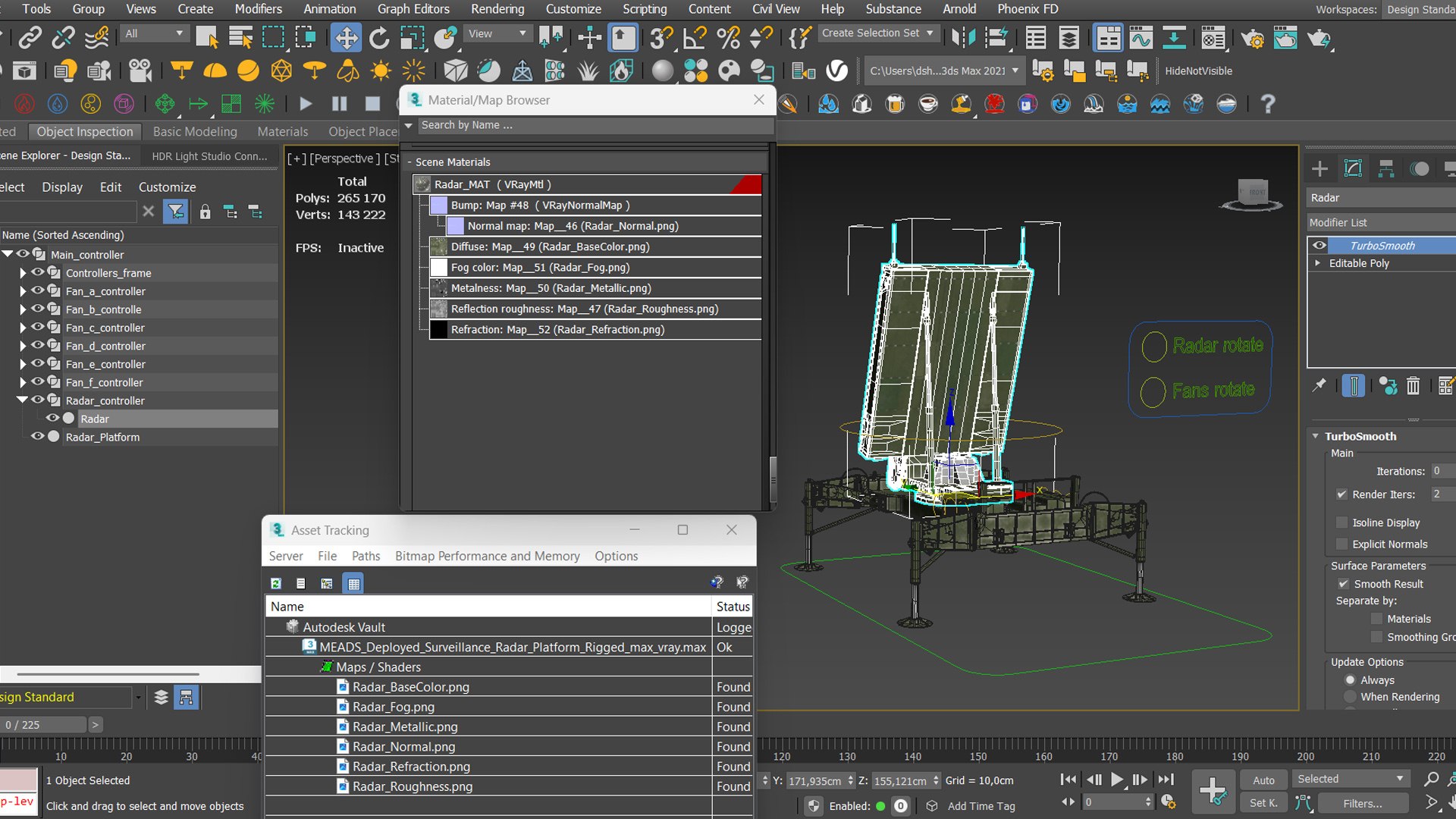Image resolution: width=1456 pixels, height=819 pixels.
Task: Select the When Rendering radio option
Action: click(1350, 697)
